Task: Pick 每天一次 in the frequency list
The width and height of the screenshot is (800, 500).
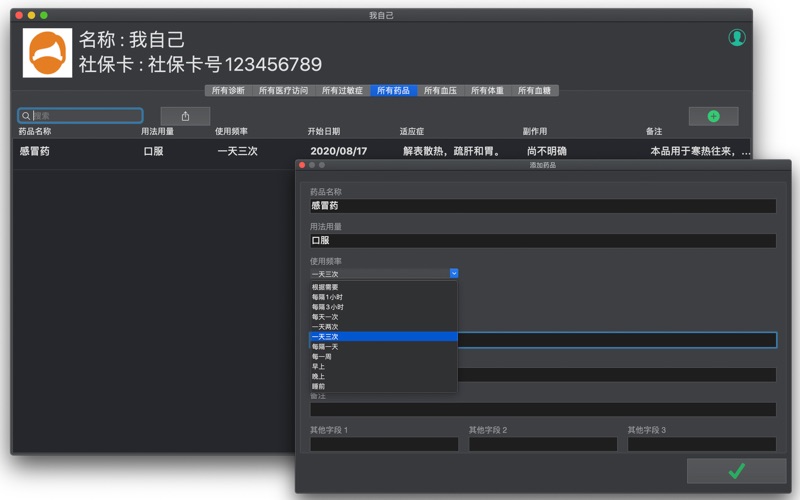Action: tap(325, 317)
